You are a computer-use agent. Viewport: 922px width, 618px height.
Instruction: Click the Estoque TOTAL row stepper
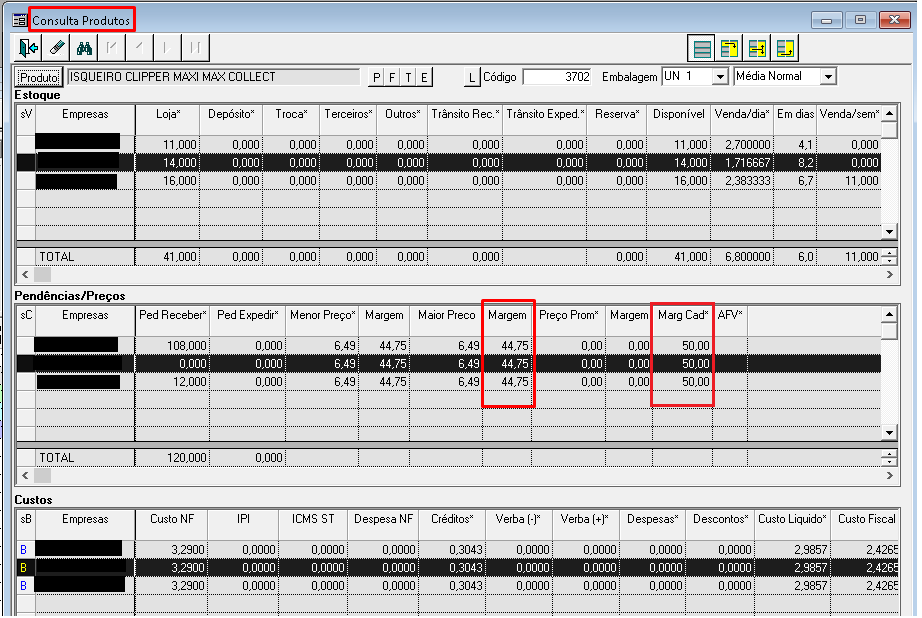coord(890,257)
